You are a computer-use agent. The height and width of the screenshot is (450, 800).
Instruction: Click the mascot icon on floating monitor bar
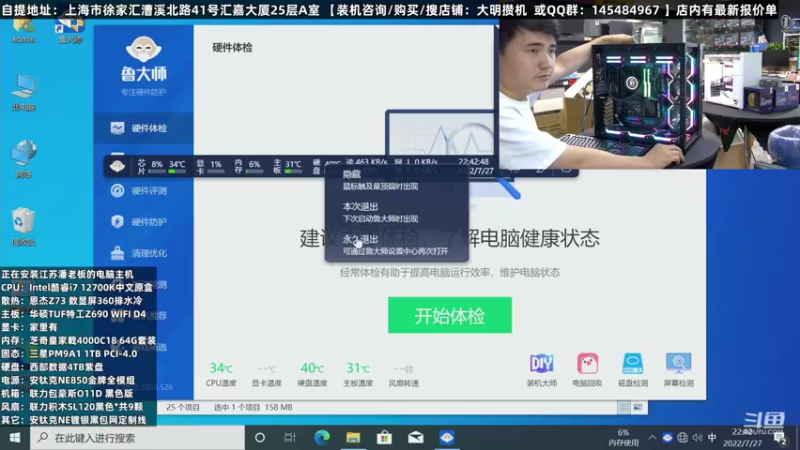point(117,166)
